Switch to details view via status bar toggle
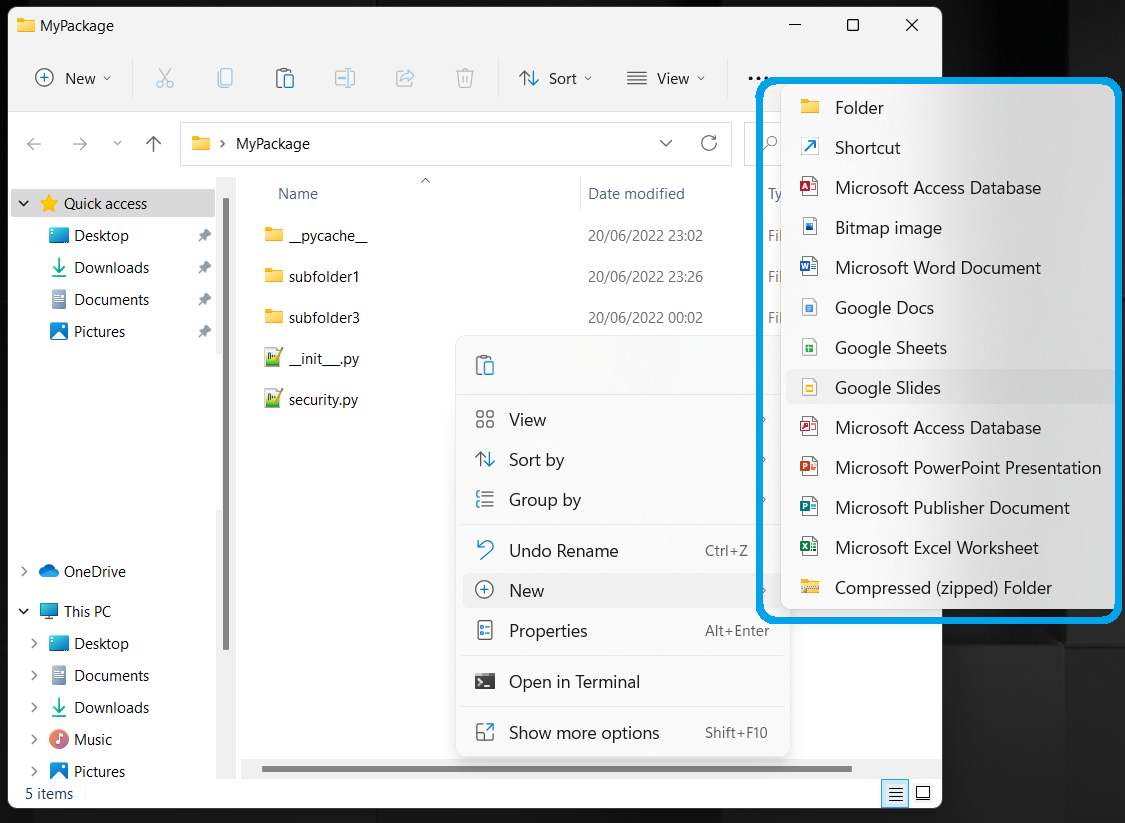The image size is (1125, 823). point(894,793)
